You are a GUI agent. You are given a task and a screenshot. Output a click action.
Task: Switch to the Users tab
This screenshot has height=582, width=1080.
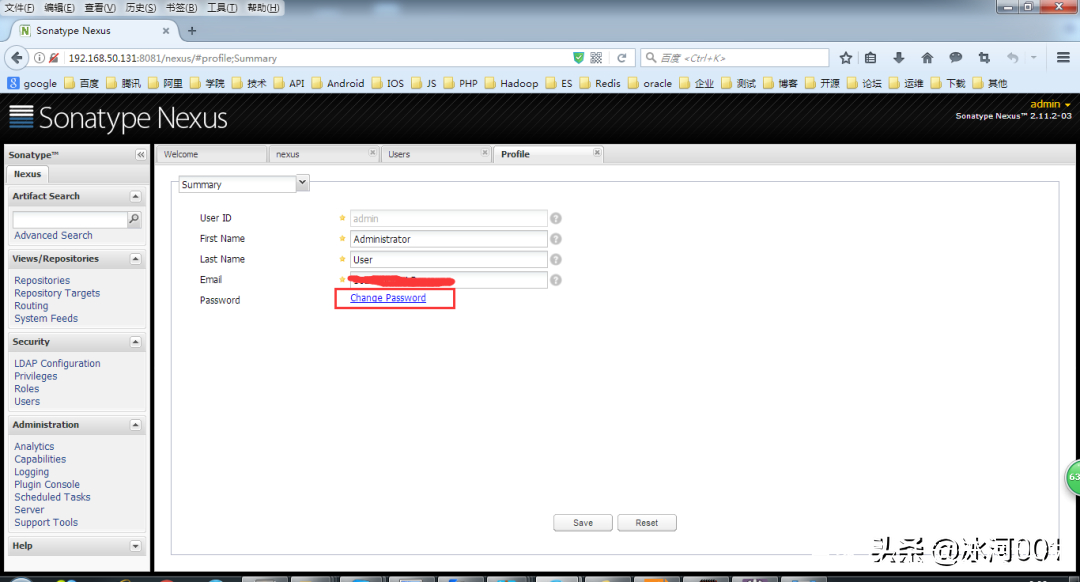(435, 154)
